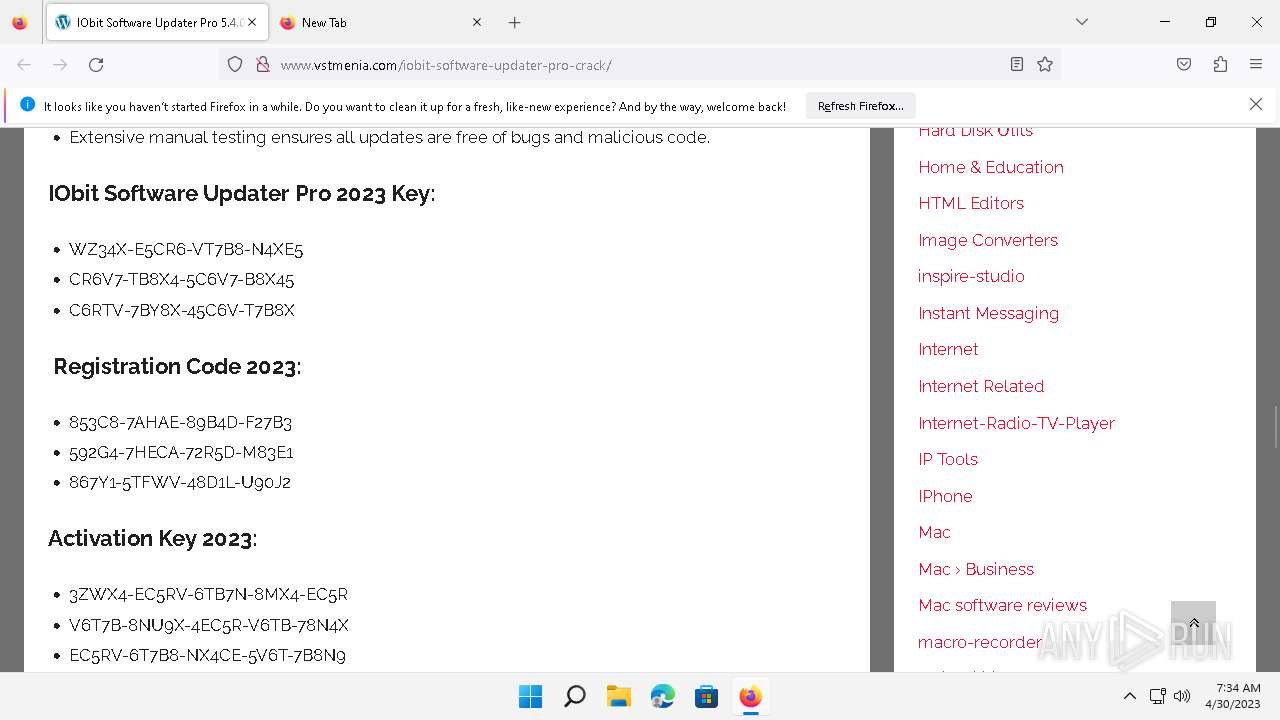Click the Activation Key 2023 heading
The width and height of the screenshot is (1280, 720).
coord(152,539)
